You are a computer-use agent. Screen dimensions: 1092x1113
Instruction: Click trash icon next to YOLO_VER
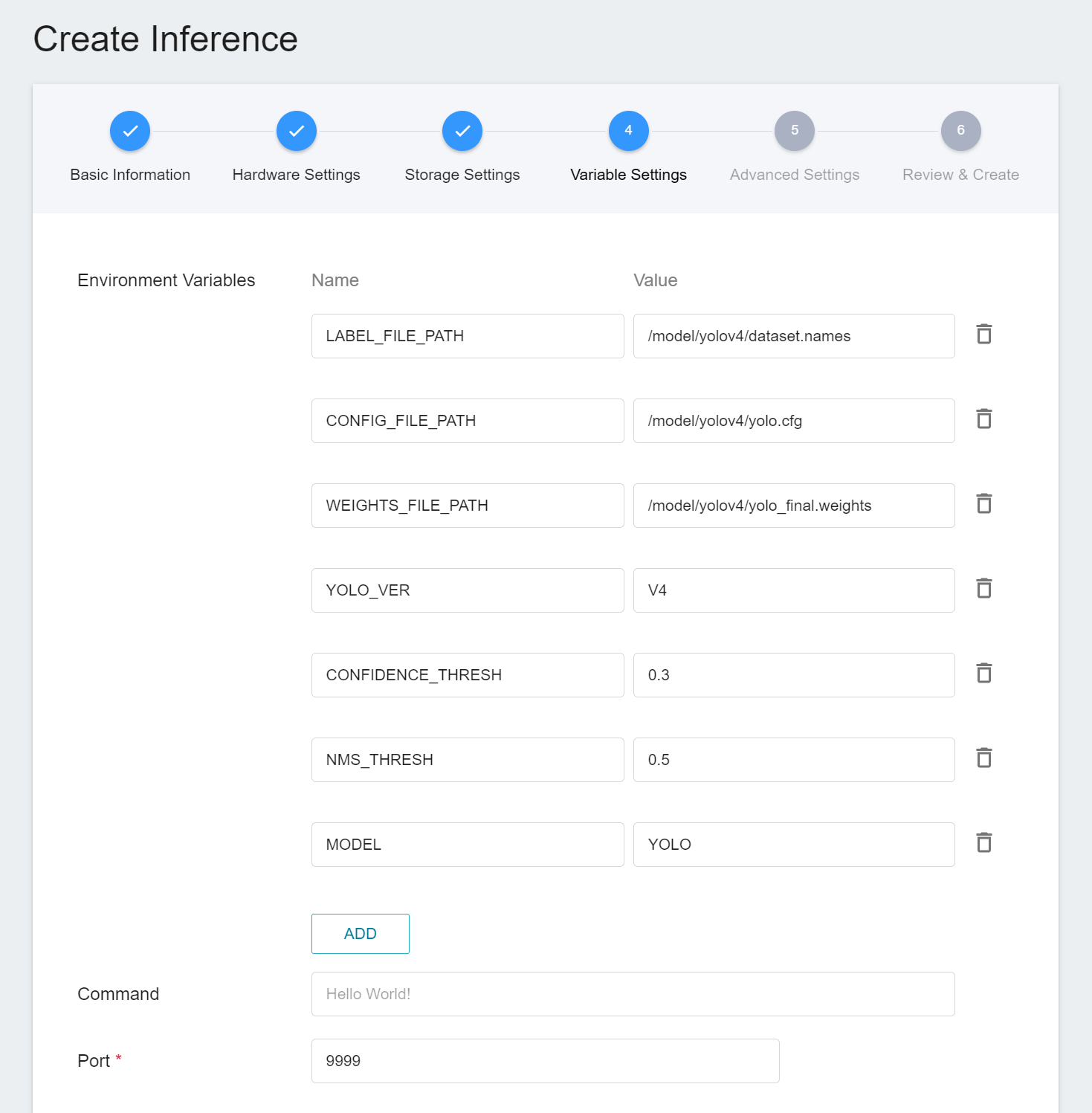pos(984,589)
